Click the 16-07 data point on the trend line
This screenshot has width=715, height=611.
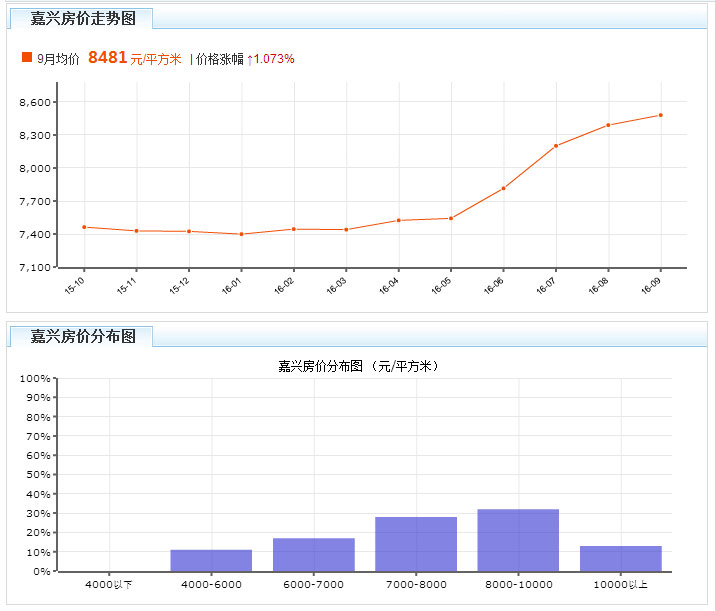click(x=555, y=146)
